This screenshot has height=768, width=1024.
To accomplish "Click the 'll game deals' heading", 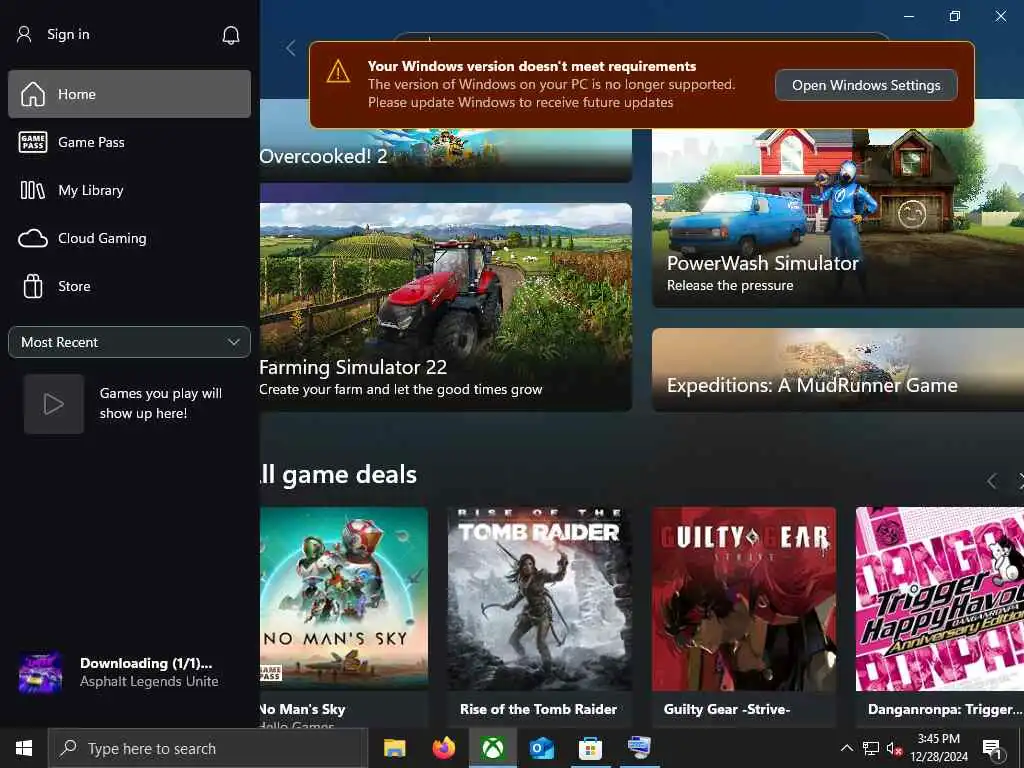I will click(x=338, y=475).
